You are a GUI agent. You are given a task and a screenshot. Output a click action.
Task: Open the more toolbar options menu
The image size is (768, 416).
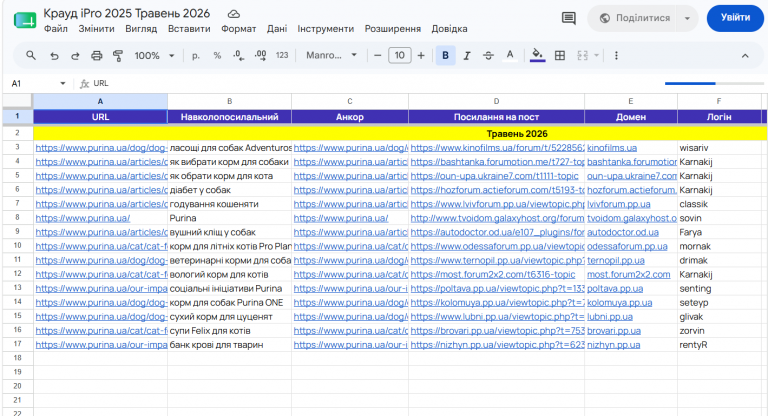616,55
